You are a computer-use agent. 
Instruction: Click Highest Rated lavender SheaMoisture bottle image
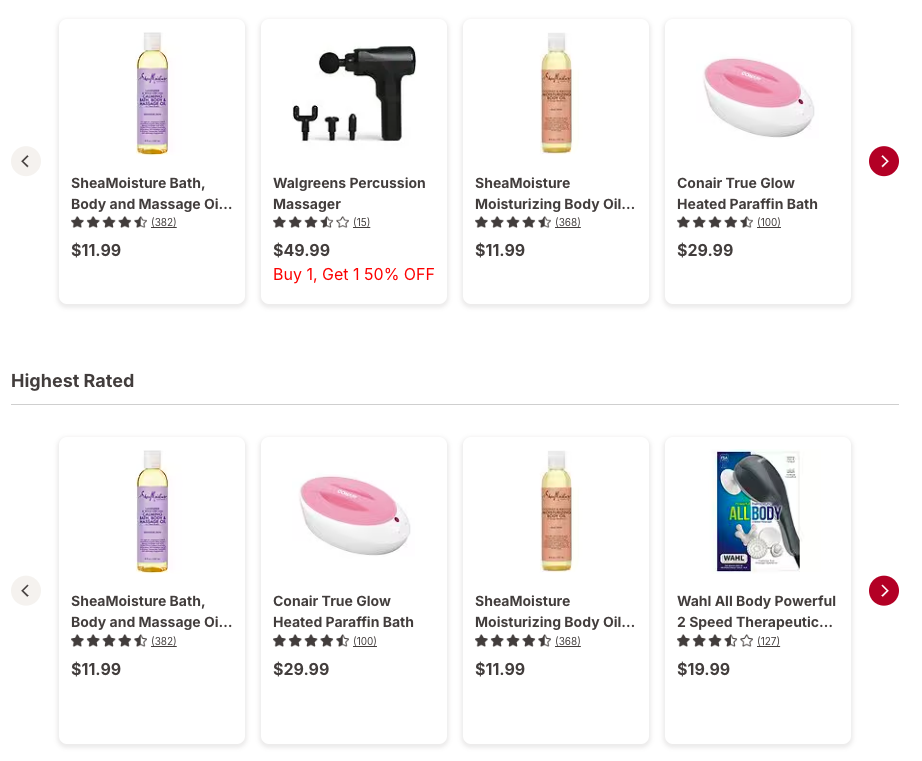coord(152,511)
